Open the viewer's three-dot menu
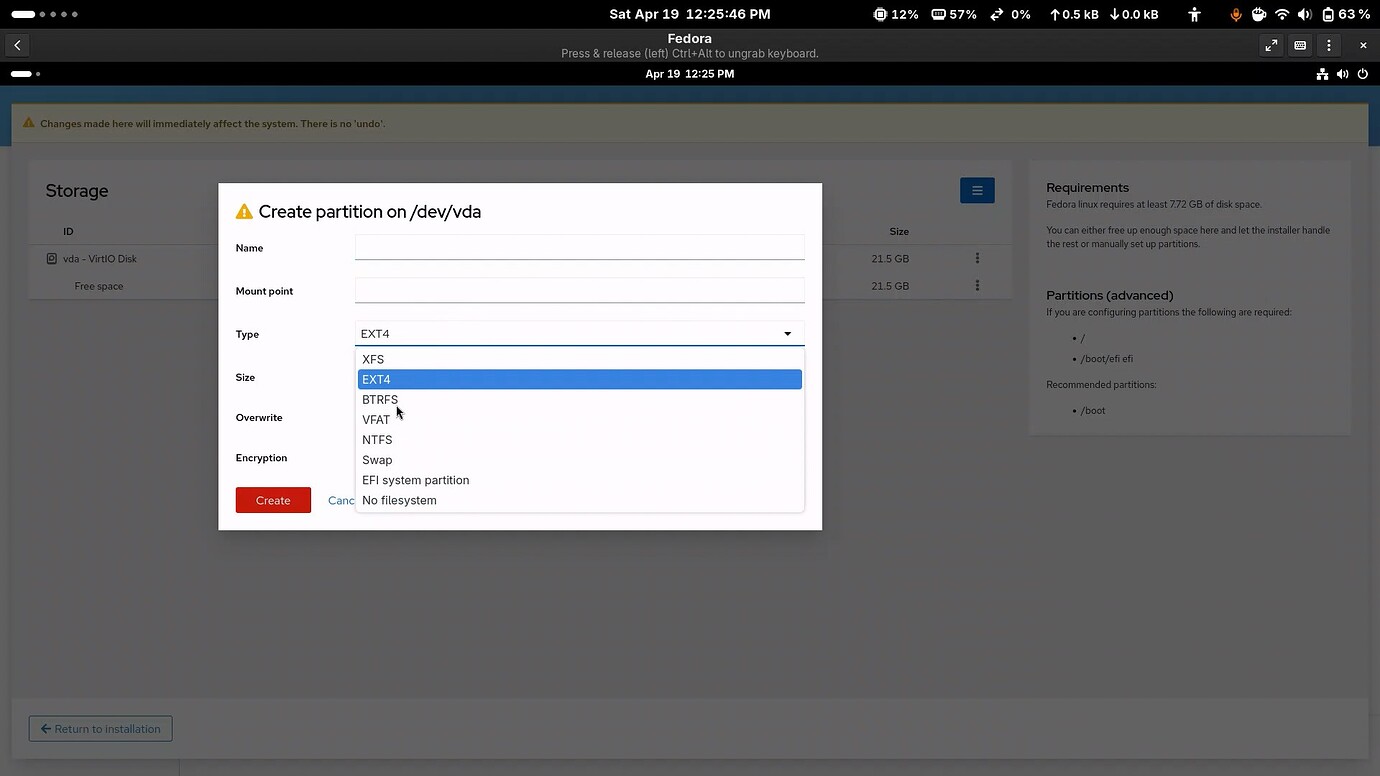Screen dimensions: 1380x776 coord(1329,45)
